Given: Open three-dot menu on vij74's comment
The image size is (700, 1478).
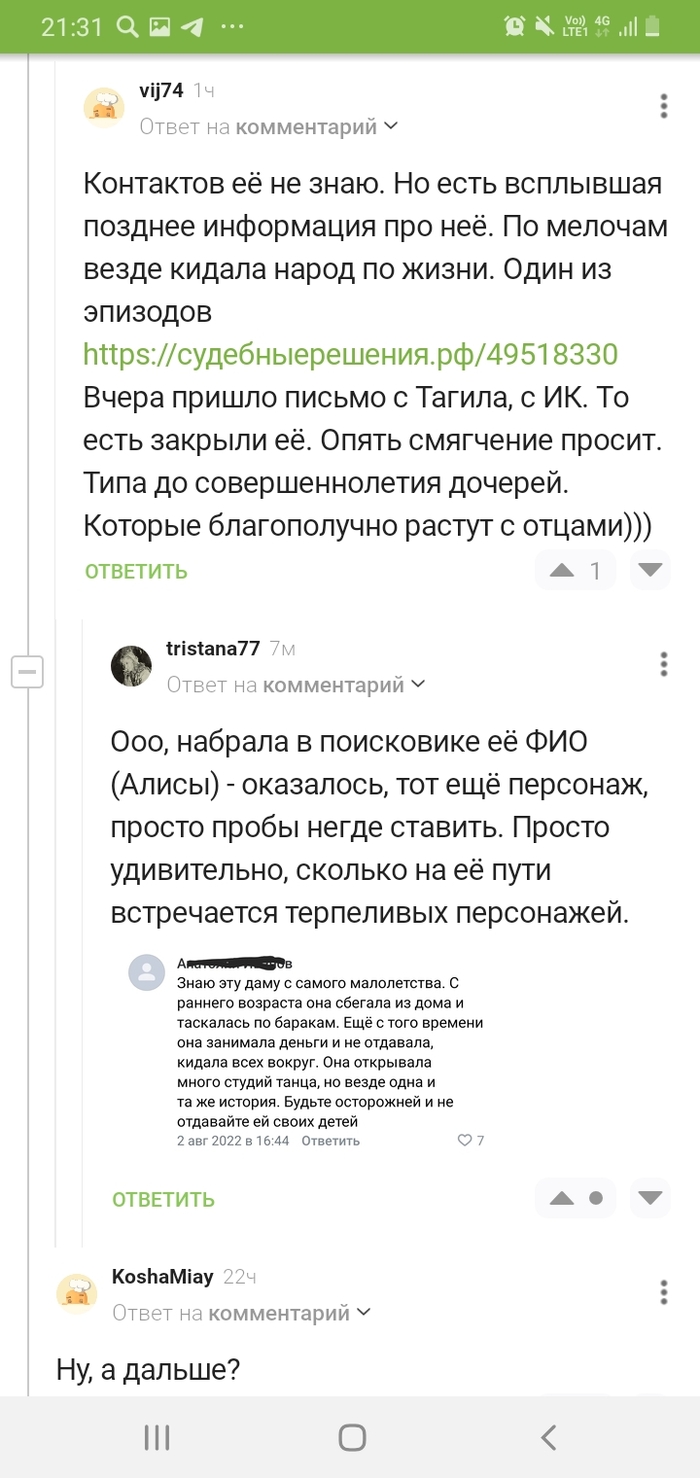Looking at the screenshot, I should [x=664, y=106].
